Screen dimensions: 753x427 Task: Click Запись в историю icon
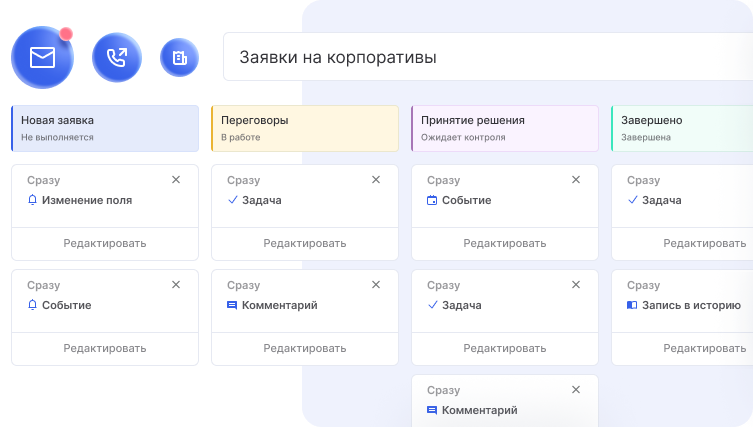point(632,305)
